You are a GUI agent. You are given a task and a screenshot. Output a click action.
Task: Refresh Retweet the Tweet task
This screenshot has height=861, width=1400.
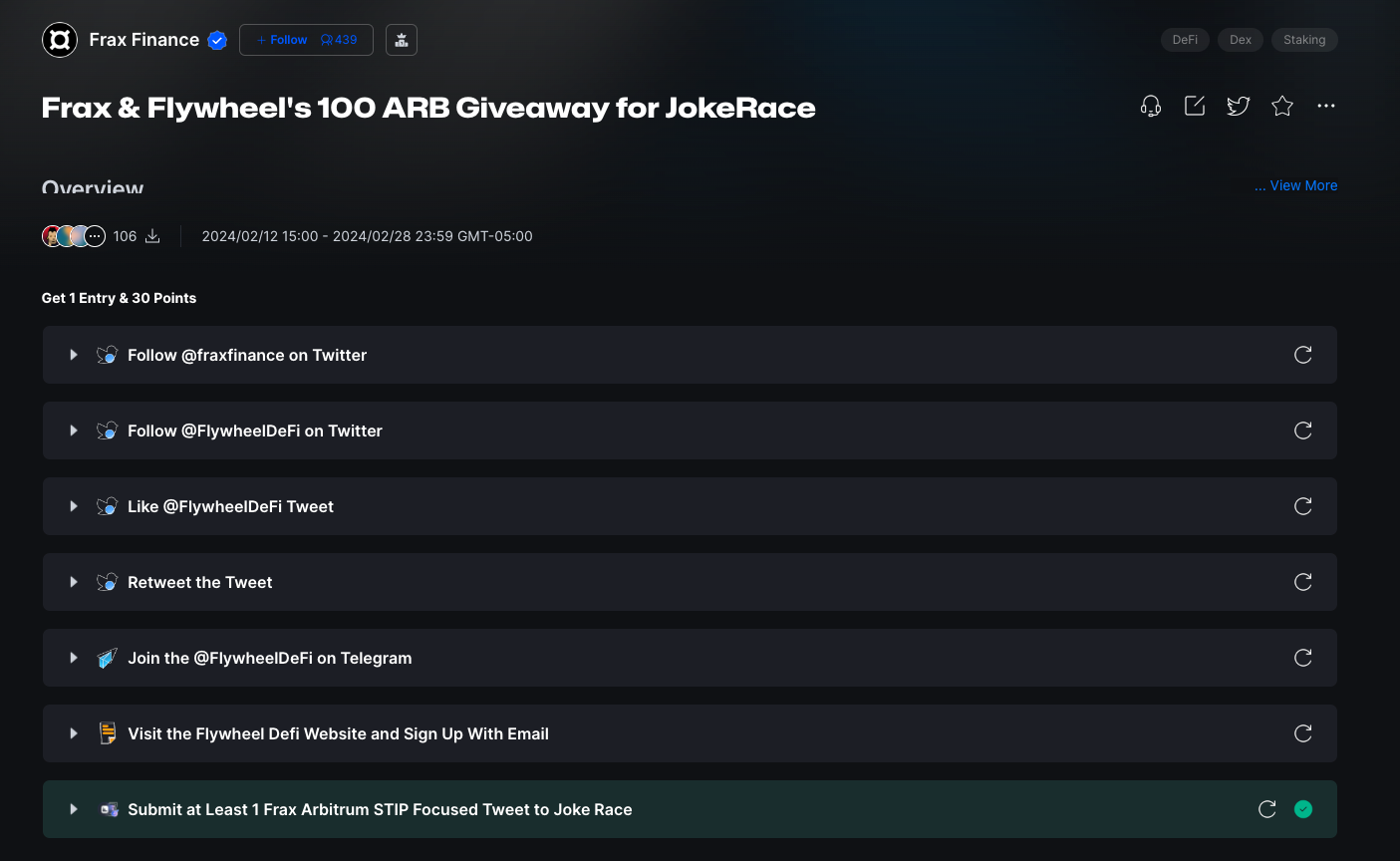tap(1302, 582)
